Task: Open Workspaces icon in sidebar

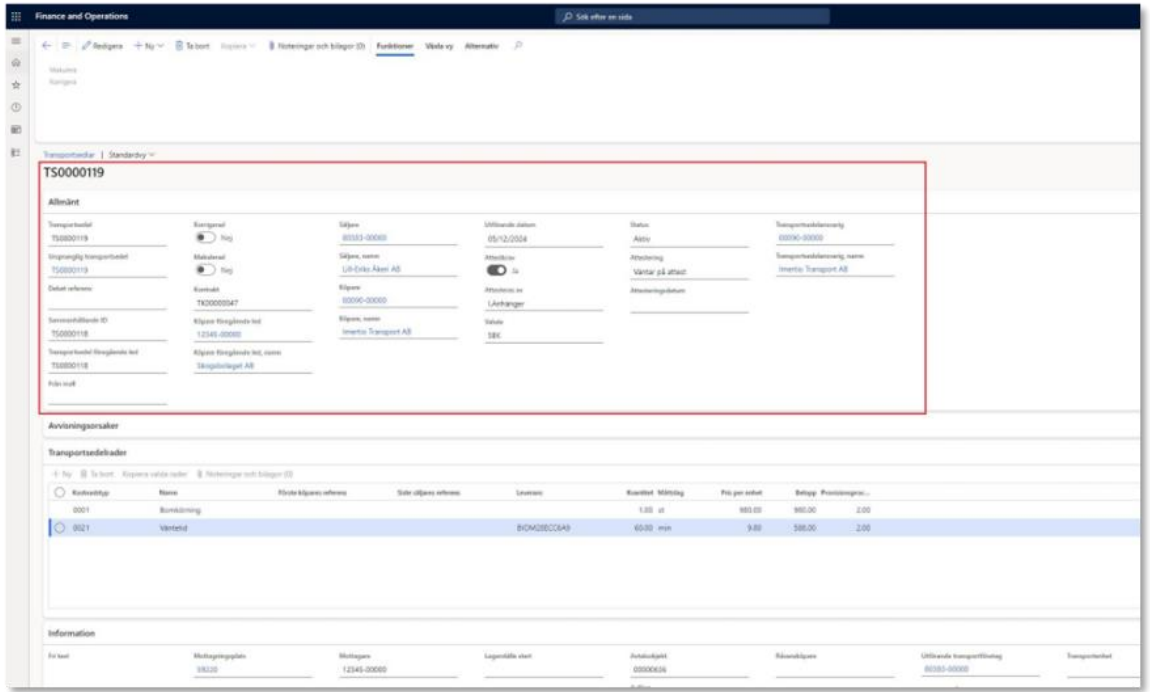Action: click(x=17, y=130)
